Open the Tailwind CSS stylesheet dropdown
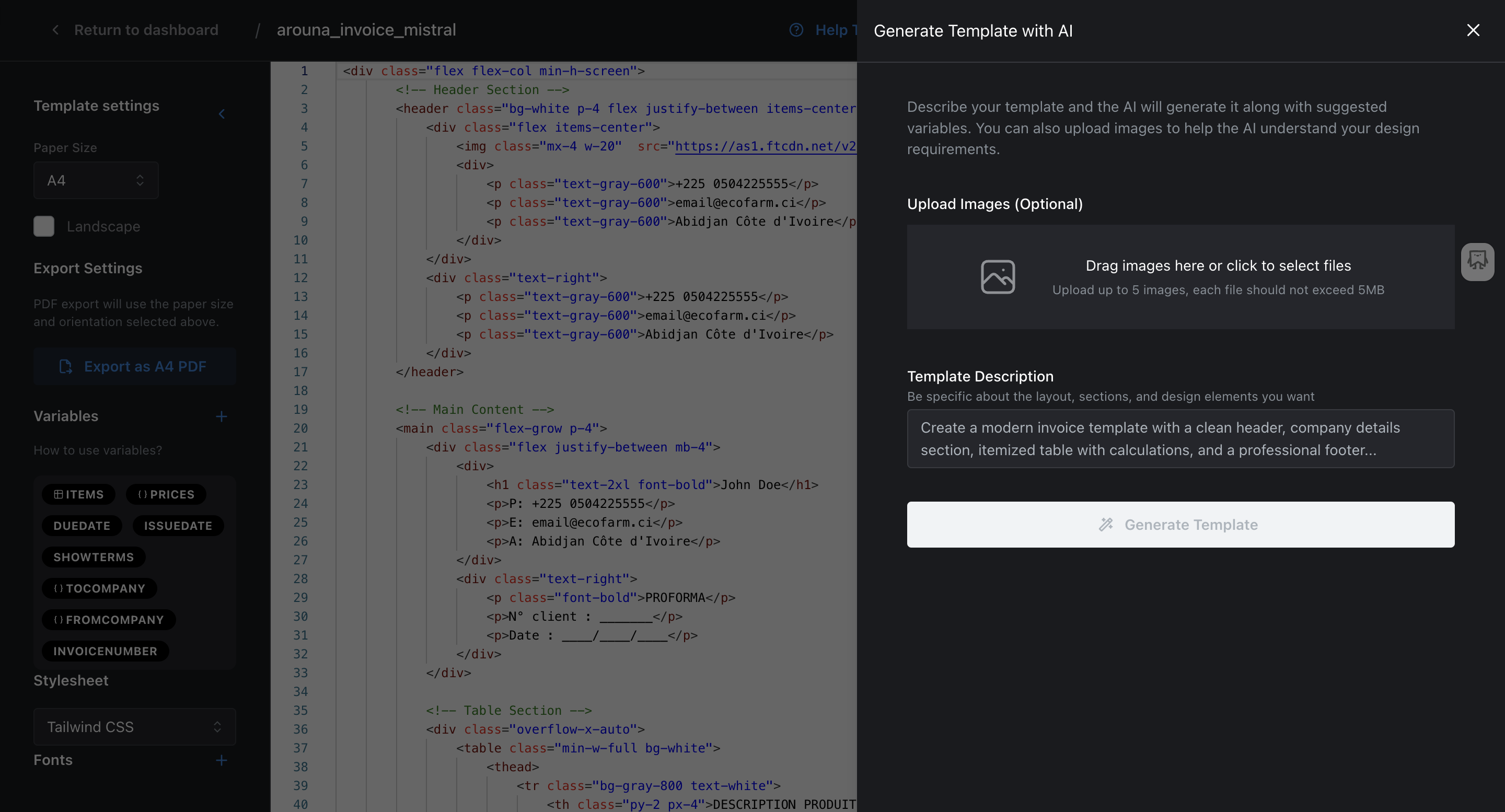Image resolution: width=1505 pixels, height=812 pixels. [134, 727]
